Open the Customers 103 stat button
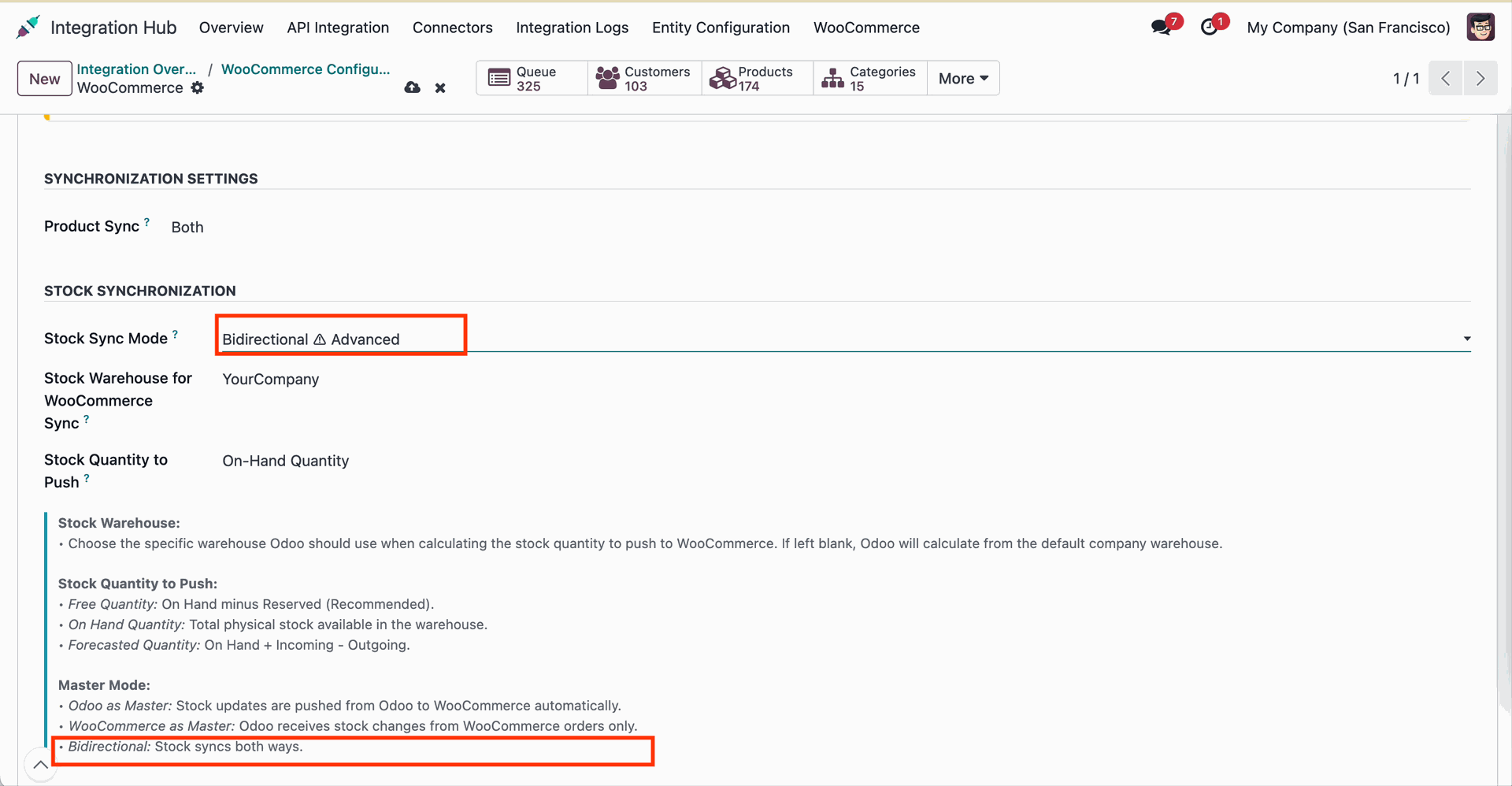The image size is (1512, 786). click(645, 78)
